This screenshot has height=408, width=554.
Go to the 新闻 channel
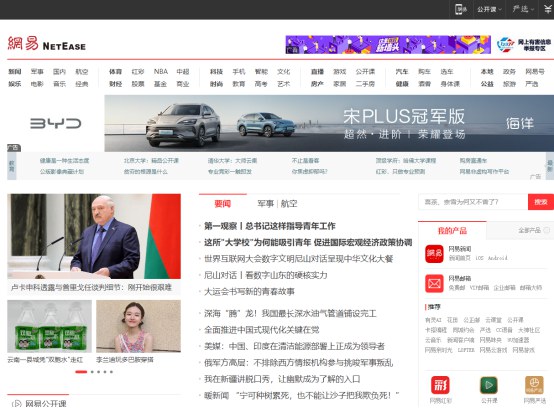pyautogui.click(x=14, y=72)
